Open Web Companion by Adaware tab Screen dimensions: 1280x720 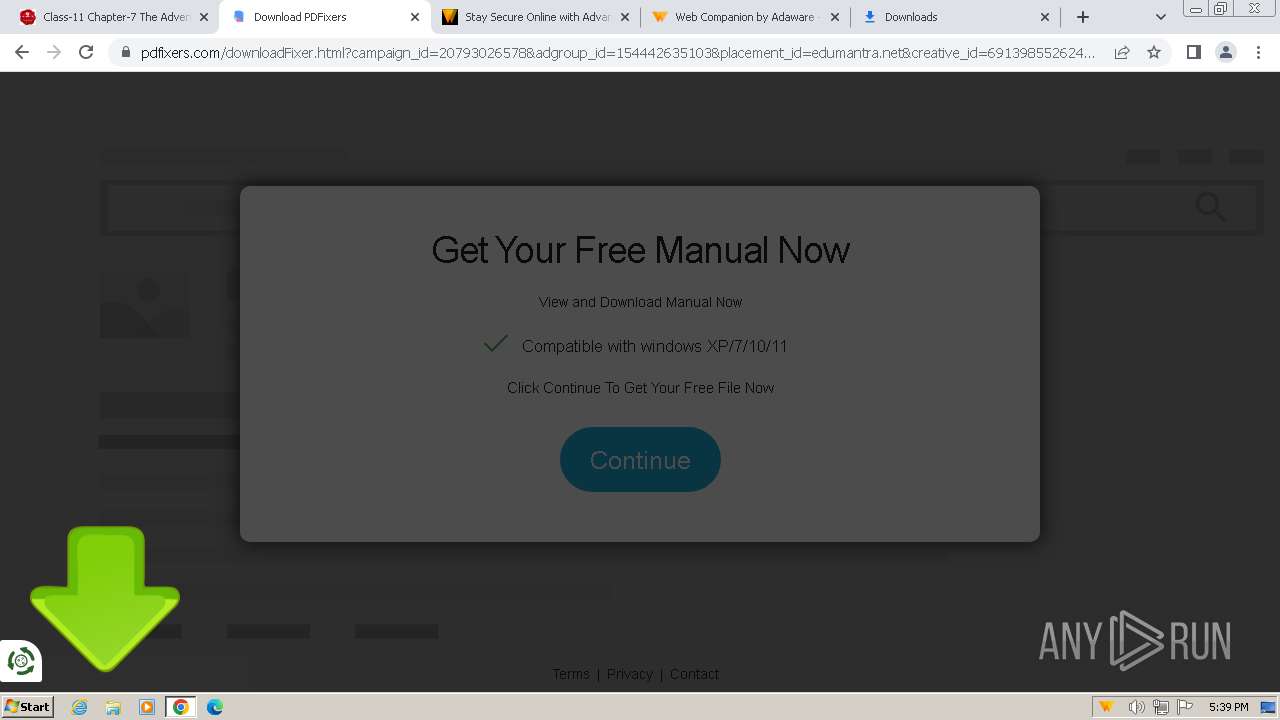click(744, 17)
